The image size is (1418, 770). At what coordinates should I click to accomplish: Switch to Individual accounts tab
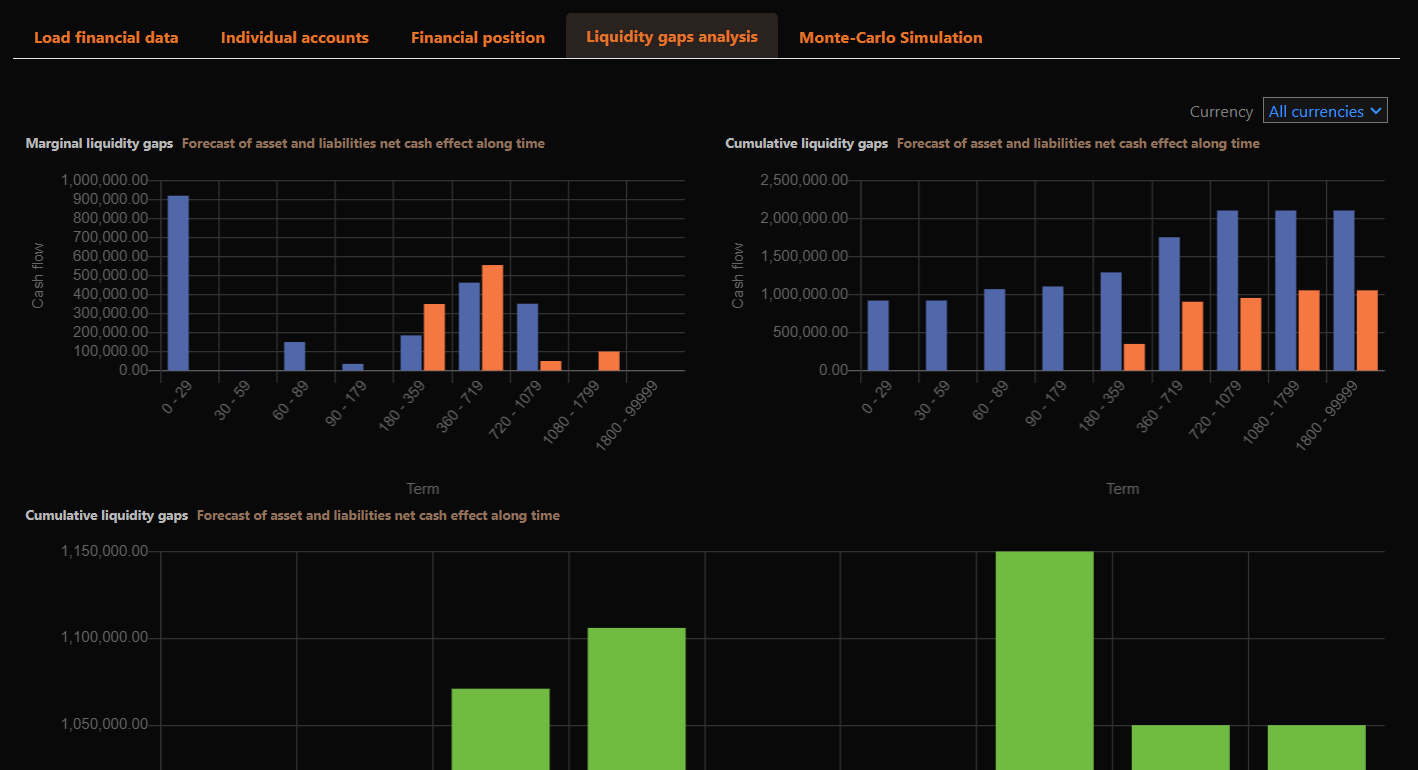tap(294, 37)
